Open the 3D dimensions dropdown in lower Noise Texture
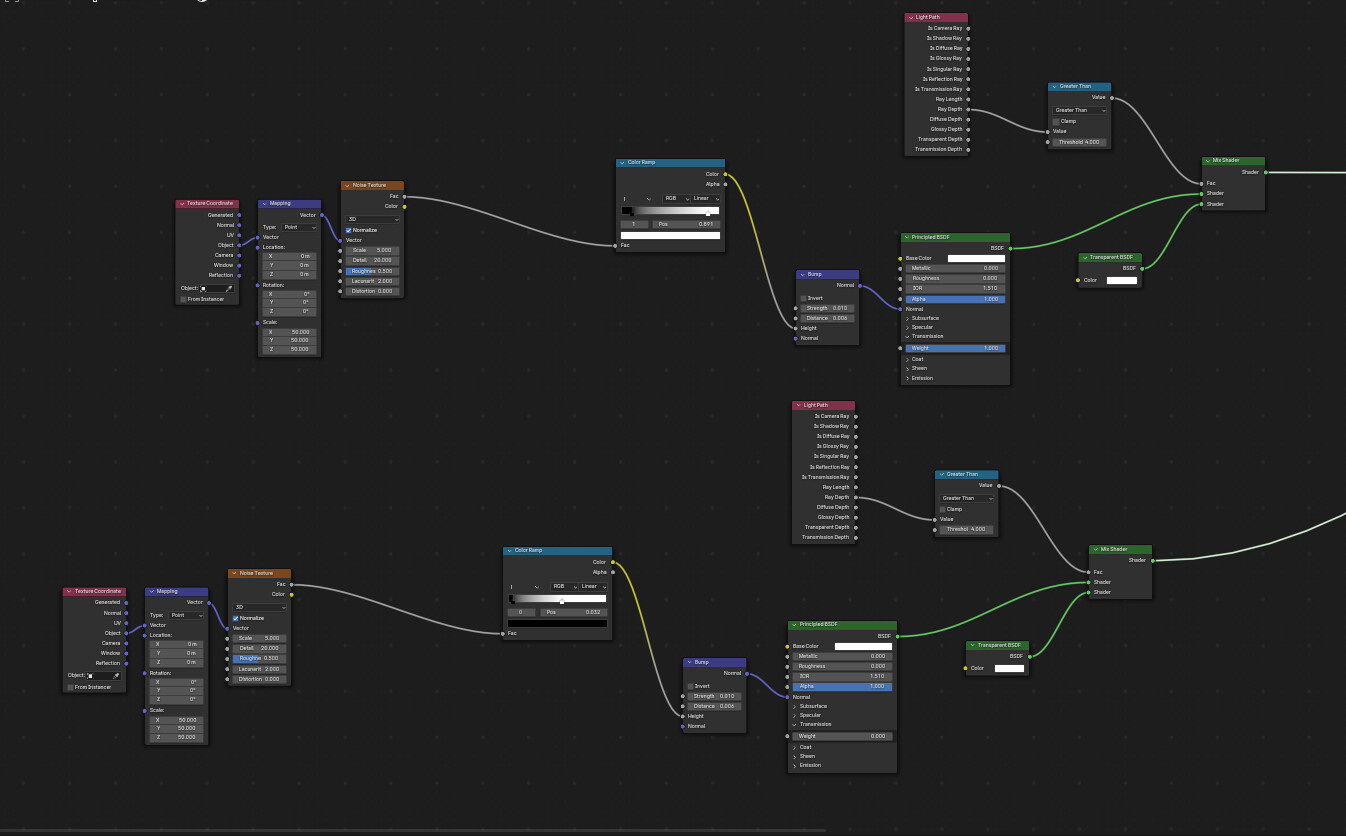 click(x=259, y=607)
